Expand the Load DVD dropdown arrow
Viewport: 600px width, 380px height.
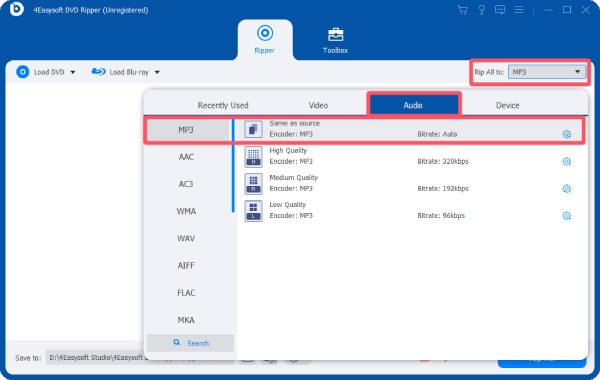pyautogui.click(x=73, y=72)
